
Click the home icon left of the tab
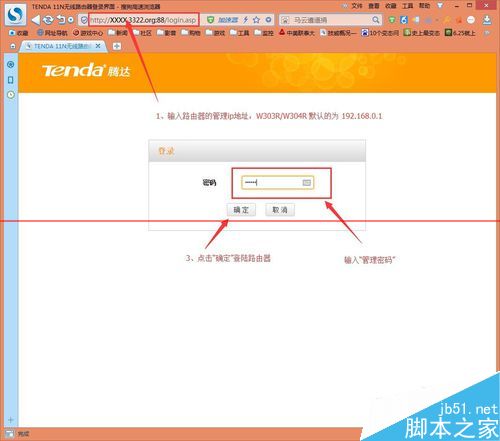pyautogui.click(x=13, y=46)
